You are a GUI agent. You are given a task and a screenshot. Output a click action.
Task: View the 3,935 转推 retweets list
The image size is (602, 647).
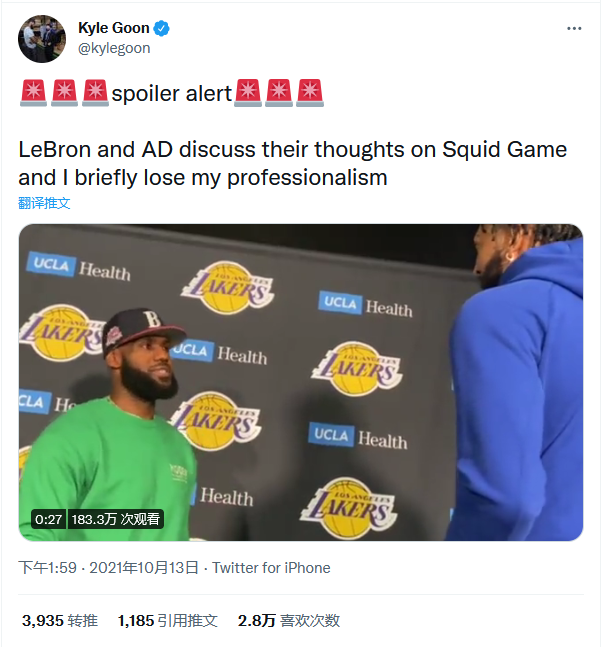click(x=60, y=621)
